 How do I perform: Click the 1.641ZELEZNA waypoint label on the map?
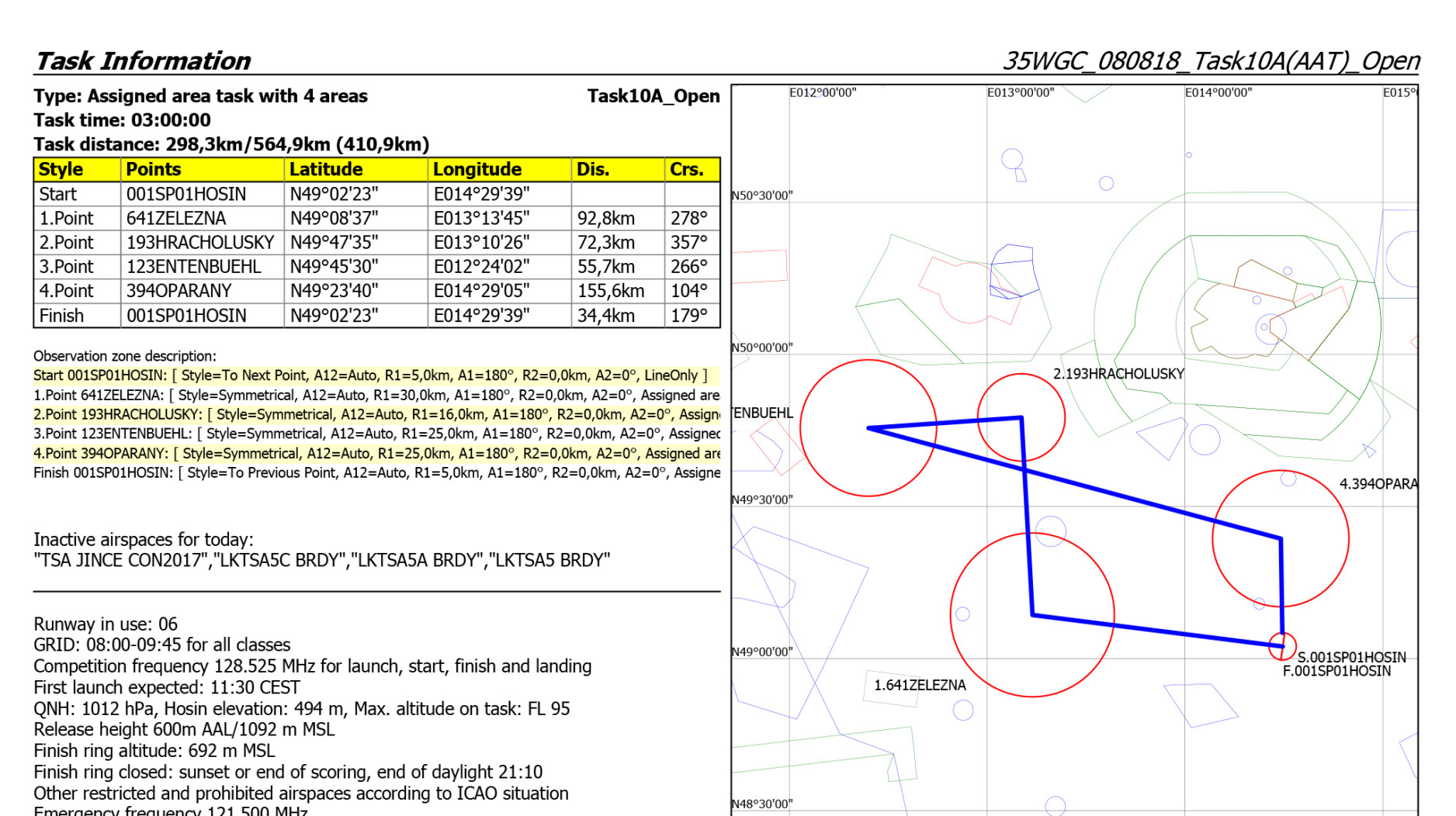pos(920,686)
